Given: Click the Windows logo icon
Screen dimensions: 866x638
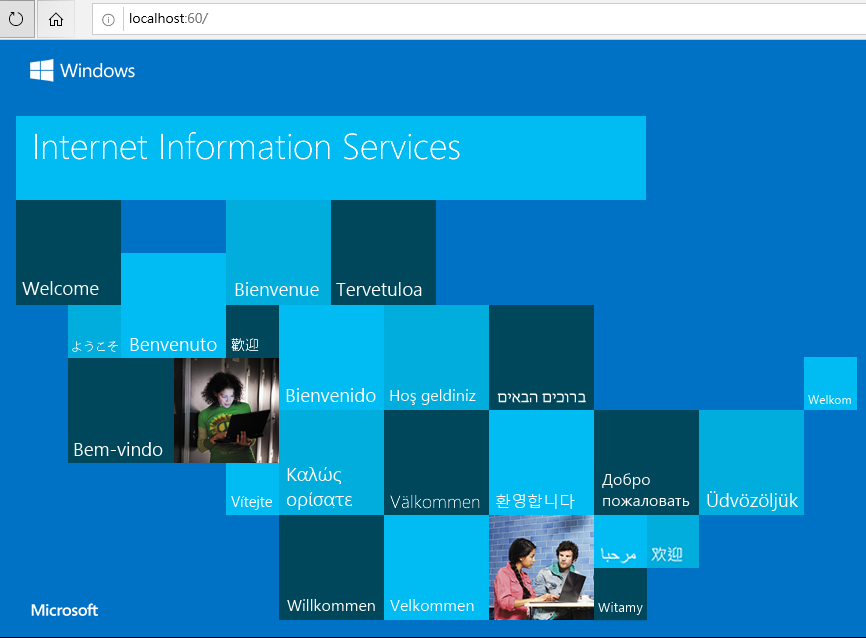Looking at the screenshot, I should pos(41,70).
